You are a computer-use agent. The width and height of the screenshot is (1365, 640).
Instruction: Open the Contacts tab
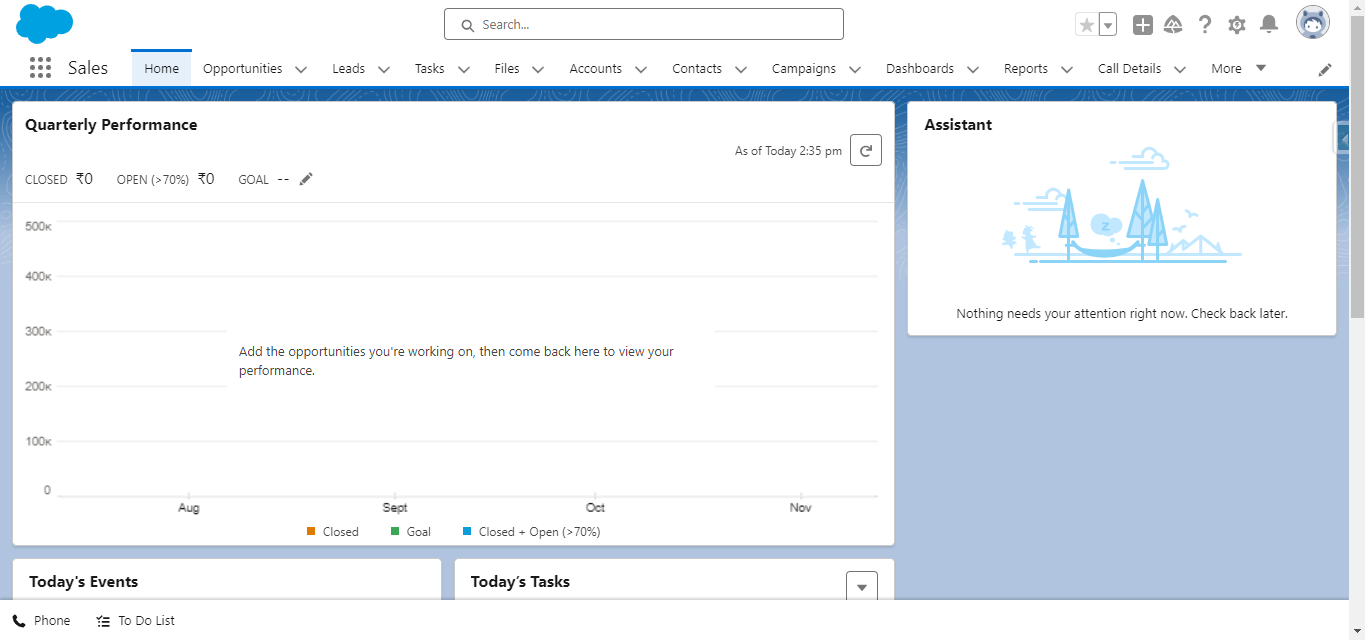click(x=697, y=69)
